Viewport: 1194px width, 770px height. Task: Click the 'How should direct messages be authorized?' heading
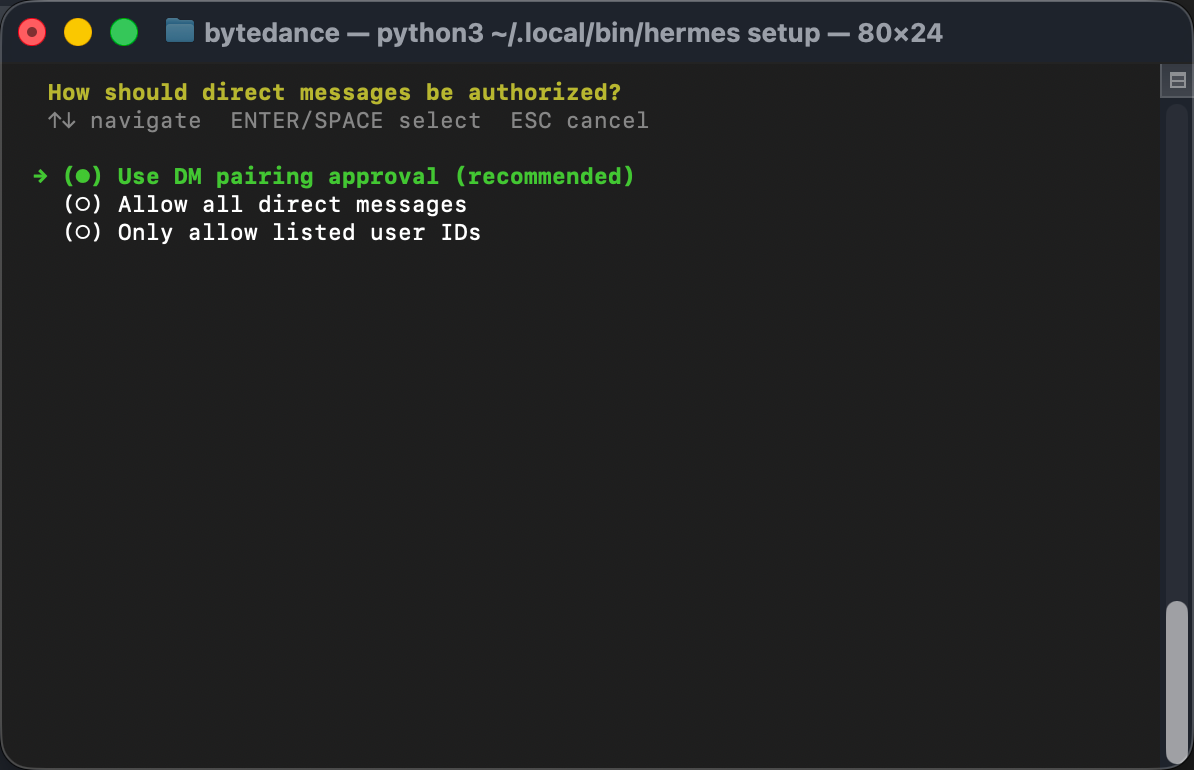tap(334, 93)
